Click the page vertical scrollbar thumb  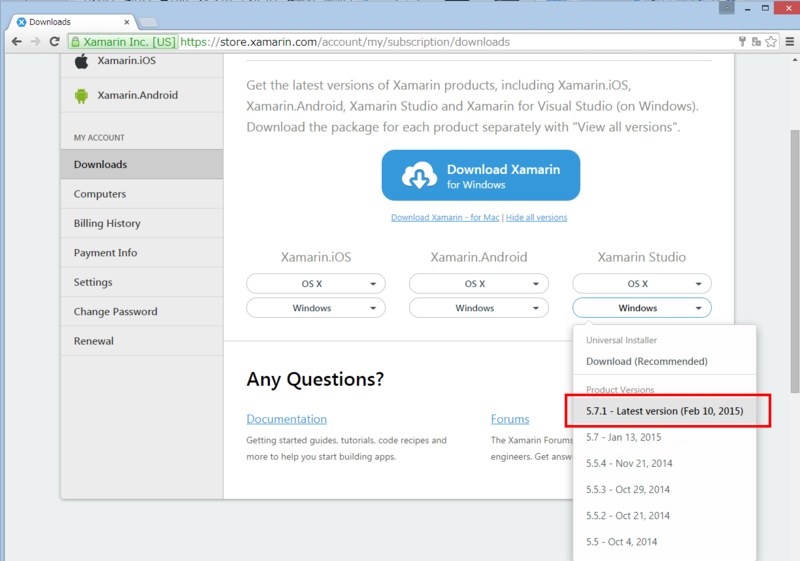tap(794, 261)
